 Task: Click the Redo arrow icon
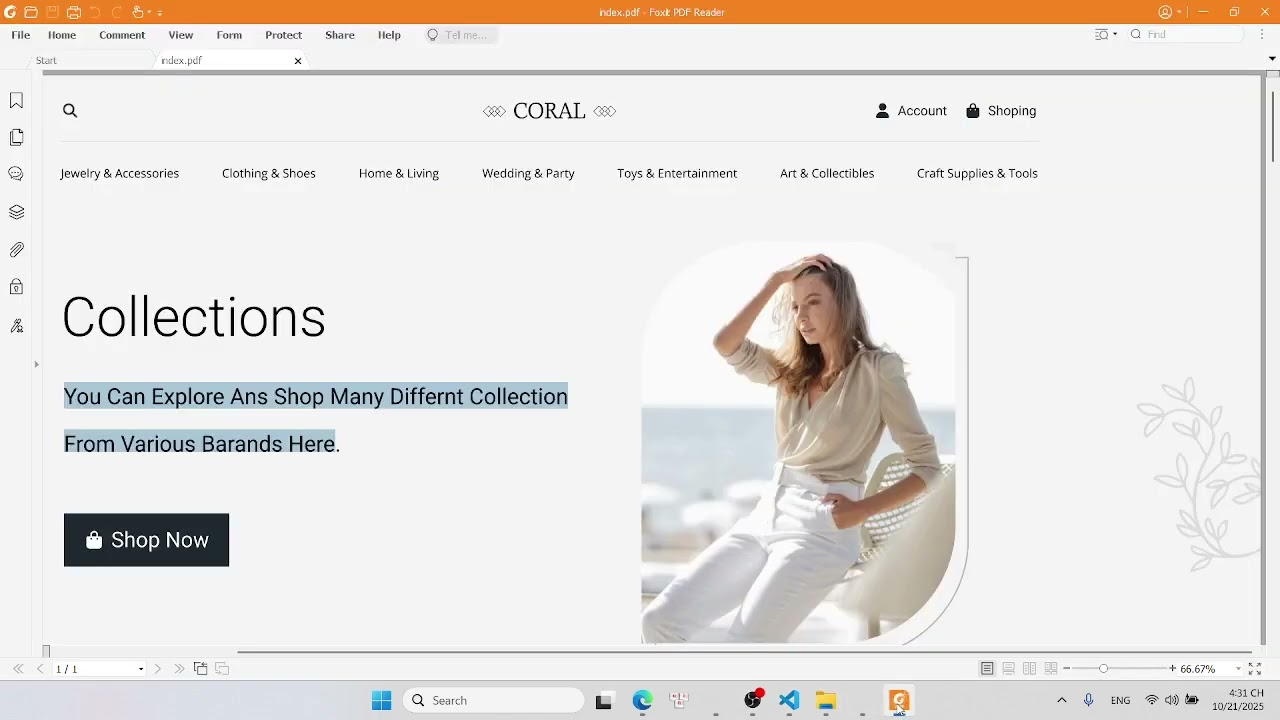pyautogui.click(x=117, y=12)
